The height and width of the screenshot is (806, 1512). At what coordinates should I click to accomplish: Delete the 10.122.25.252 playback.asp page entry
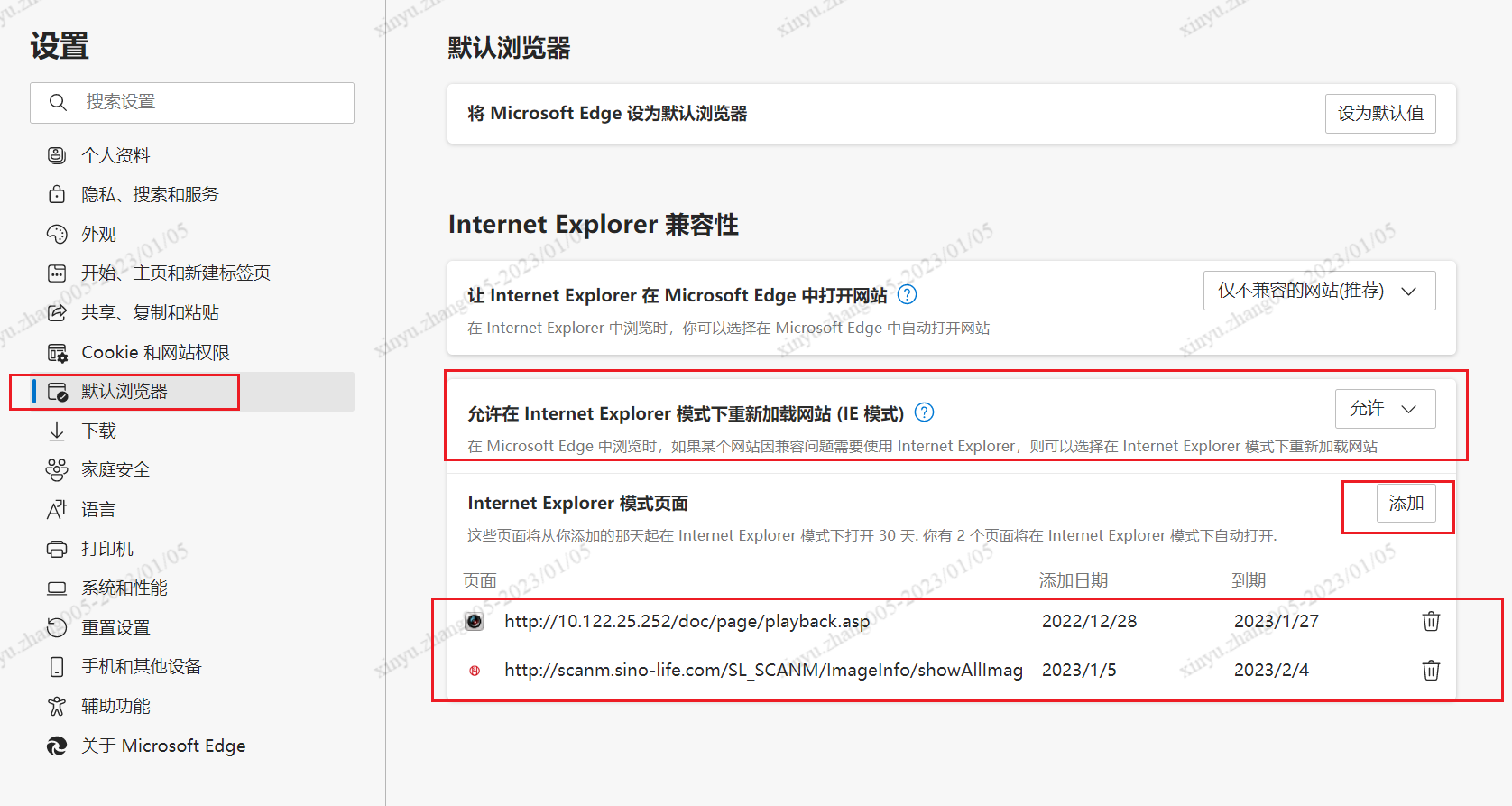[1431, 621]
